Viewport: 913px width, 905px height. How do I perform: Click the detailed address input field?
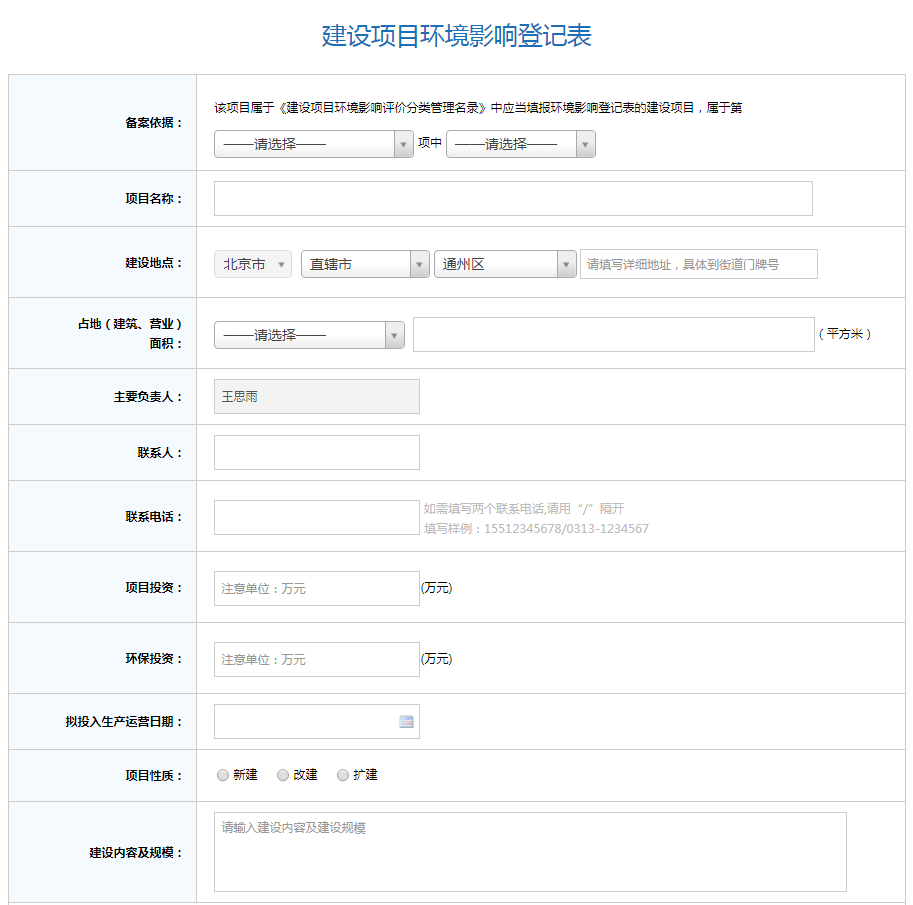coord(699,264)
